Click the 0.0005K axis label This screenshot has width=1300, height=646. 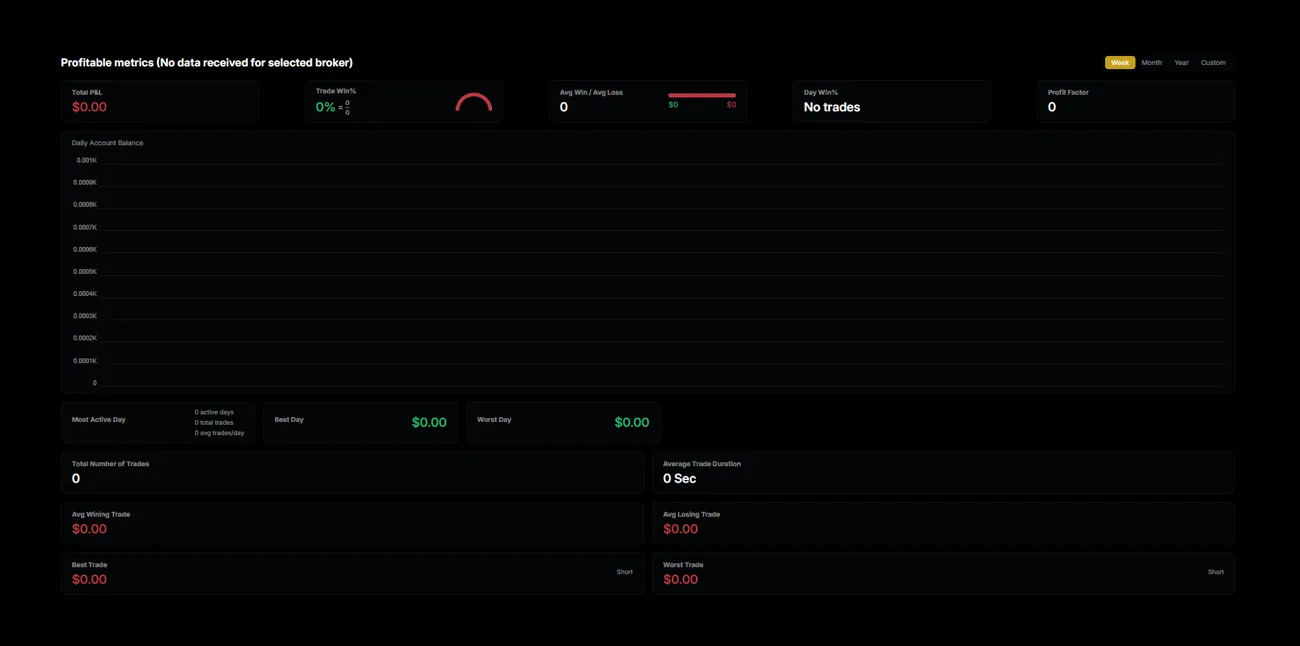click(85, 272)
